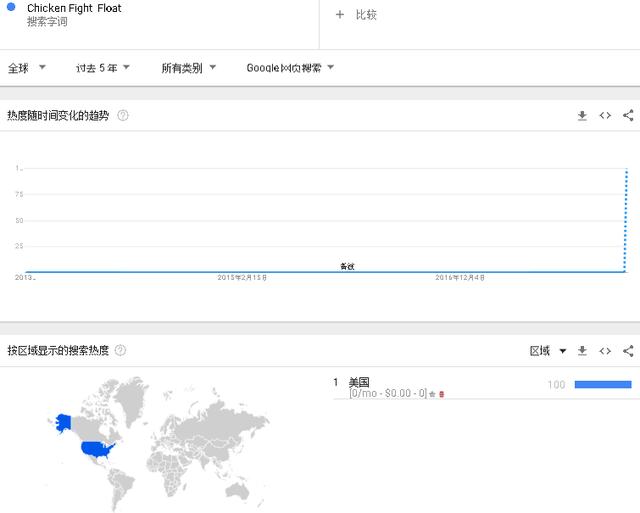
Task: Click the 2015年2月15日 axis label
Action: (242, 278)
